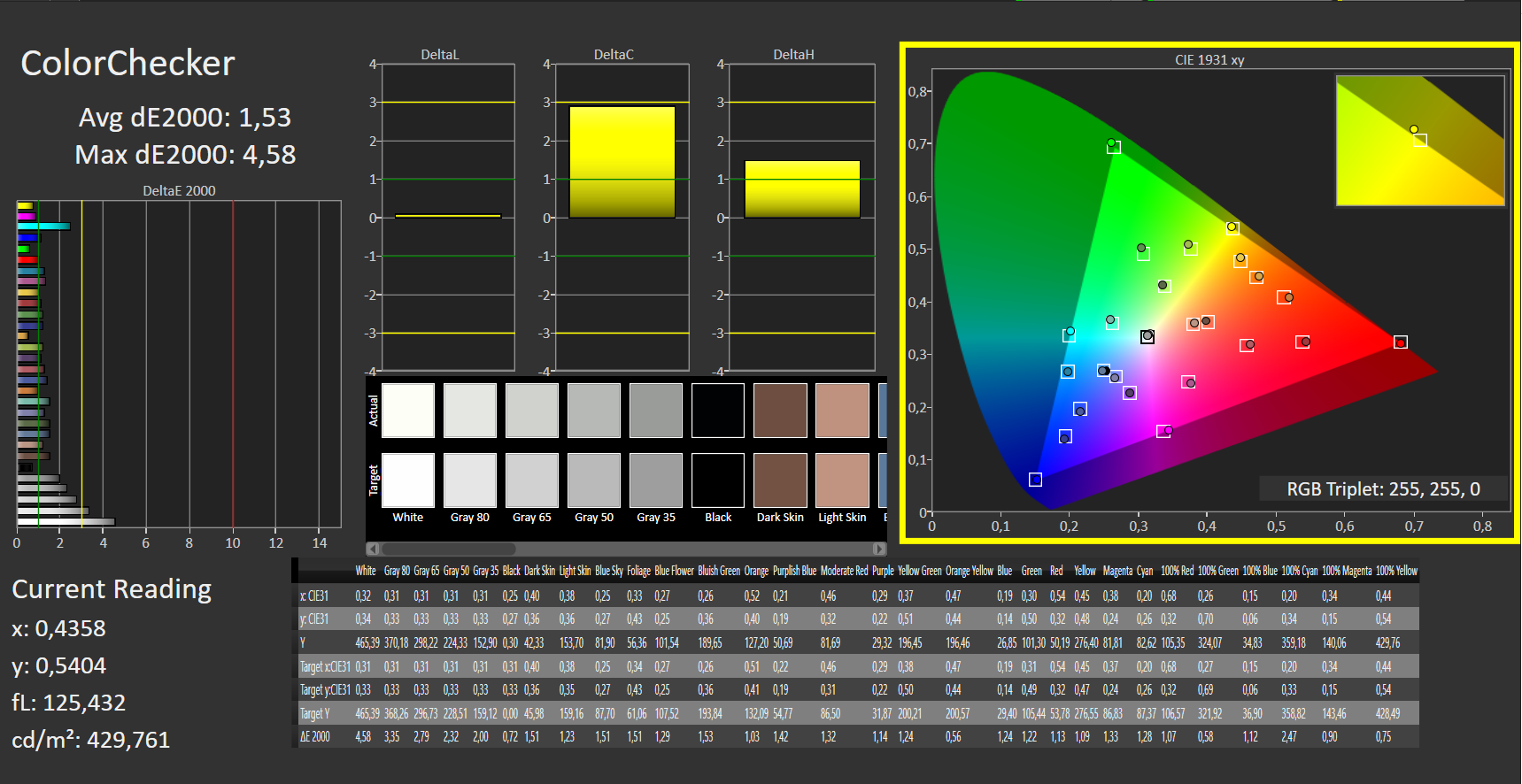Click the magenta point in CIE diagram

(x=1169, y=431)
